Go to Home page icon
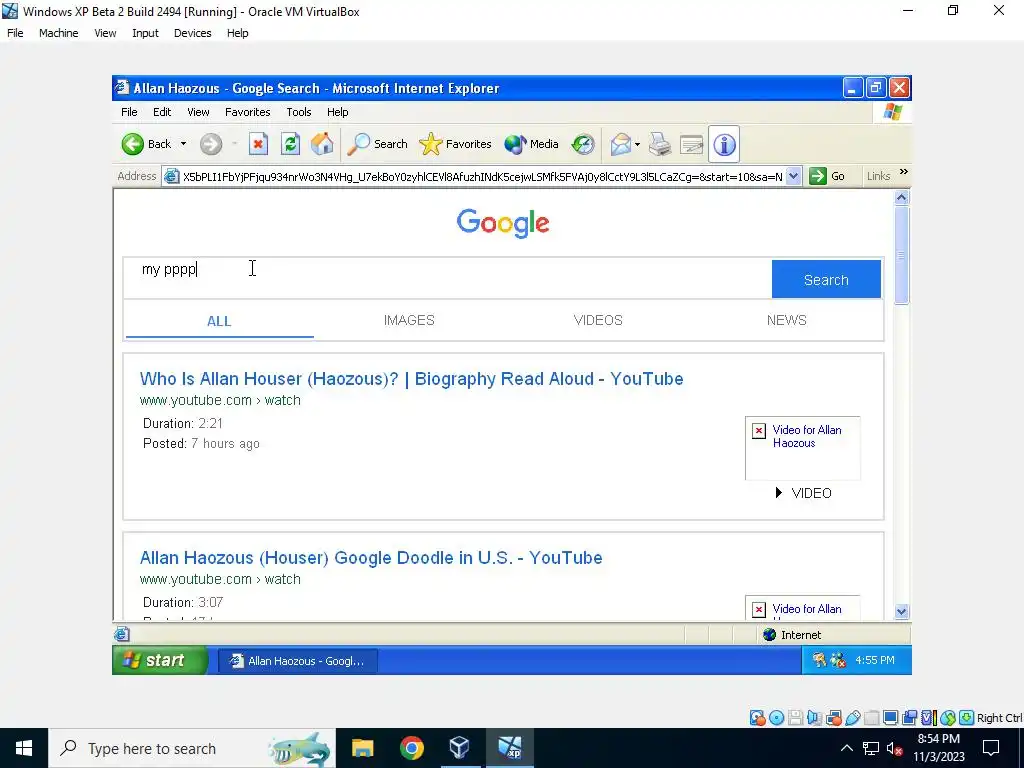Viewport: 1024px width, 768px height. pos(322,144)
